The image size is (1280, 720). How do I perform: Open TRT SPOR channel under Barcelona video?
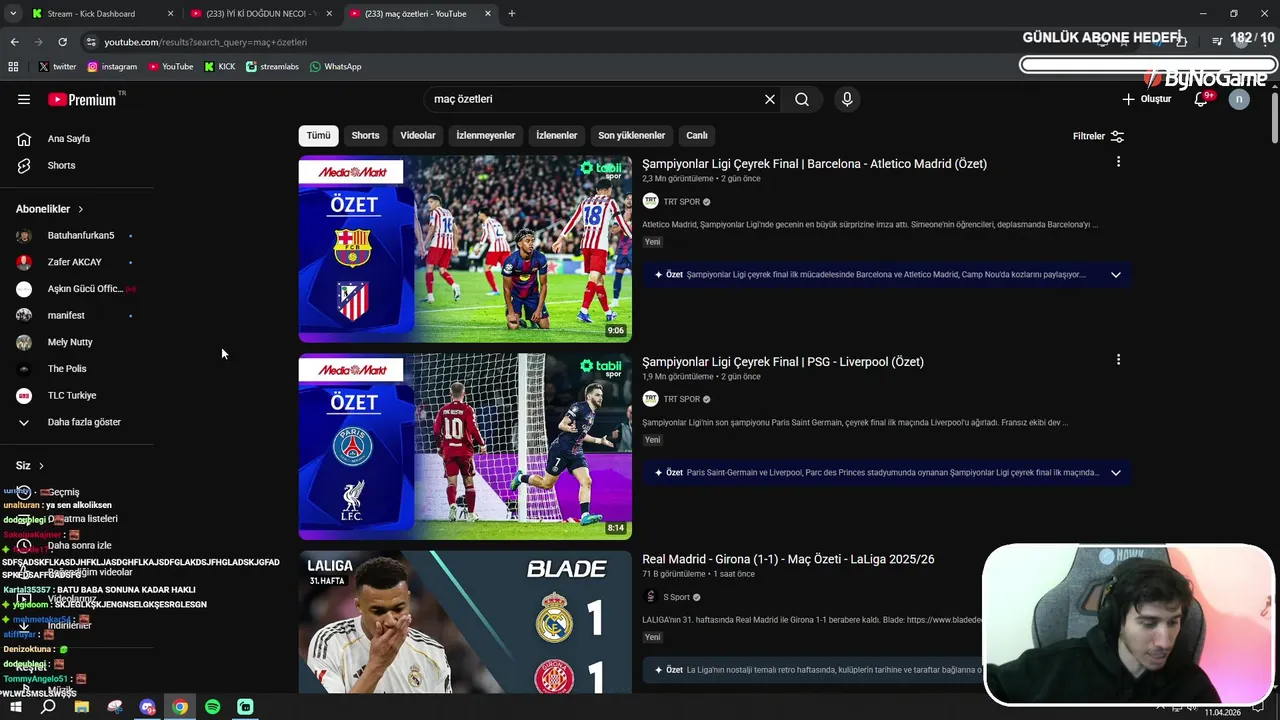click(x=682, y=202)
